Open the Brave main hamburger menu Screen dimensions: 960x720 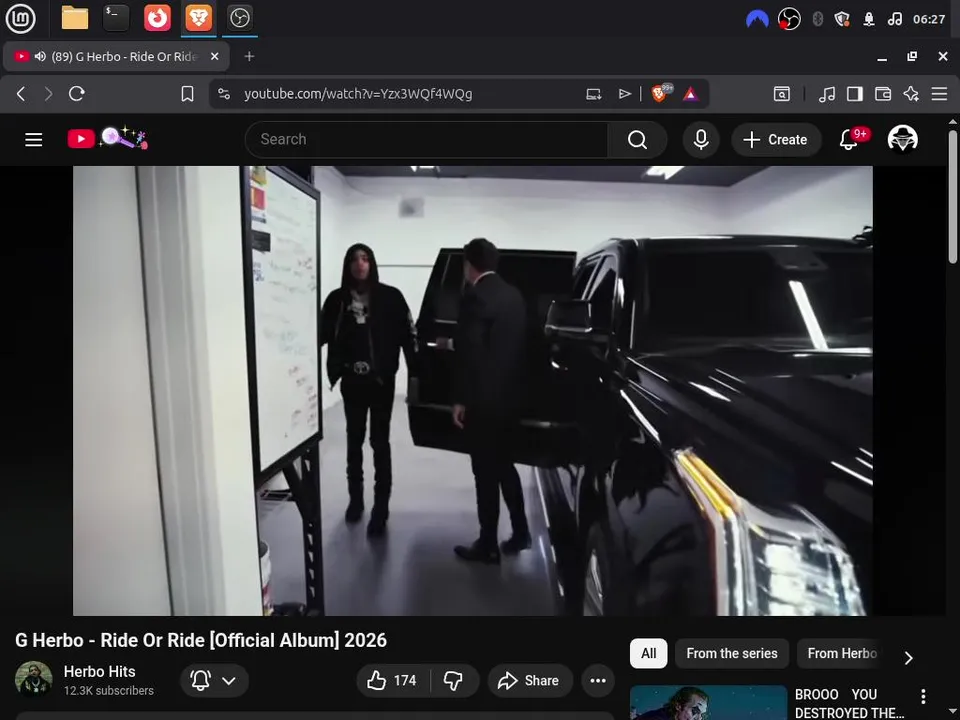(939, 94)
